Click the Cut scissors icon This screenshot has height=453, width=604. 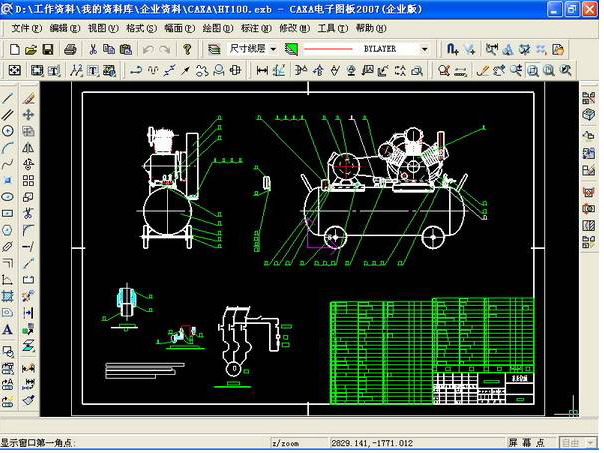pyautogui.click(x=92, y=48)
